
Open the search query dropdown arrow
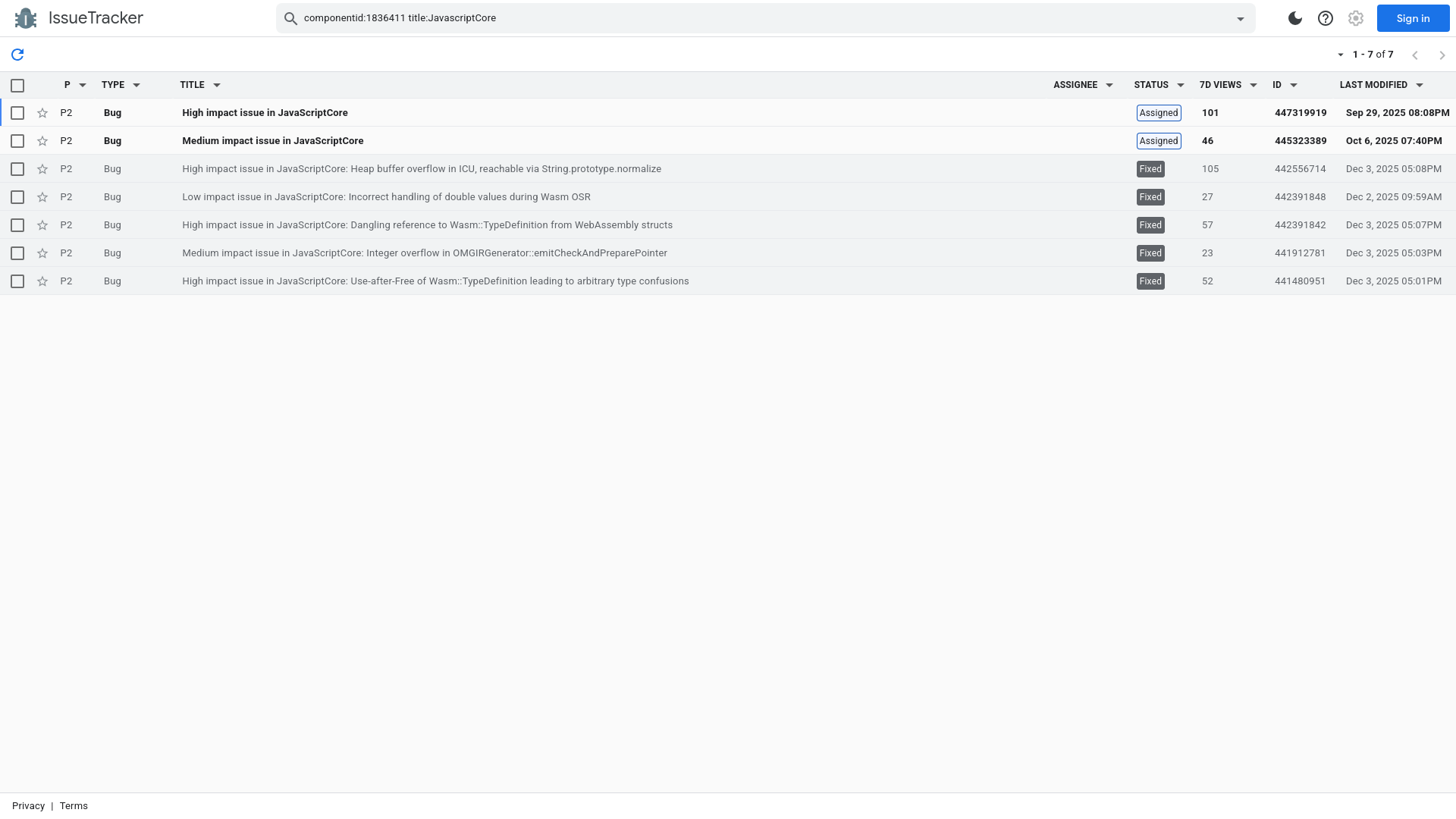tap(1239, 18)
